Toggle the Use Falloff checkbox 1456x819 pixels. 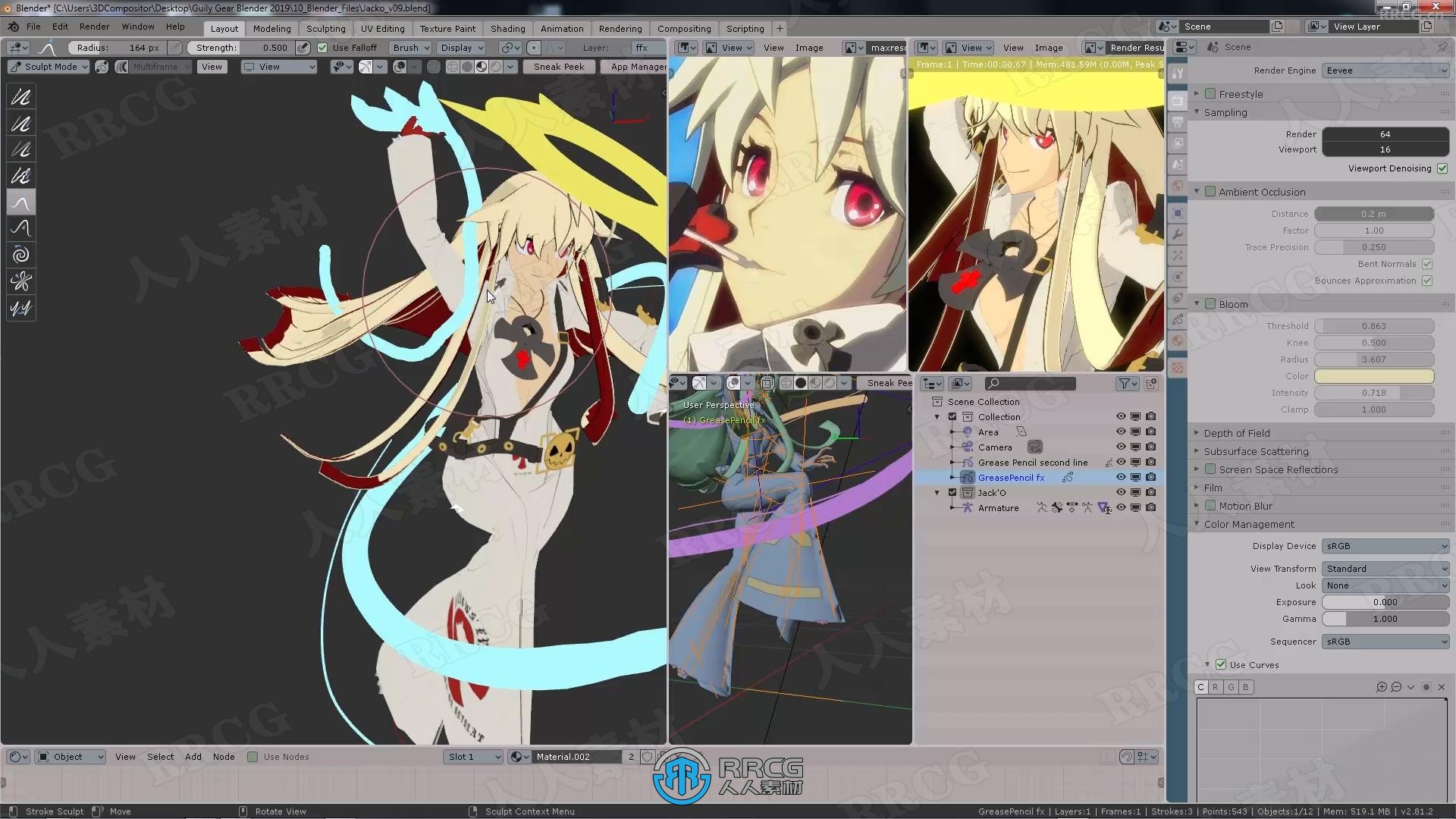(322, 48)
